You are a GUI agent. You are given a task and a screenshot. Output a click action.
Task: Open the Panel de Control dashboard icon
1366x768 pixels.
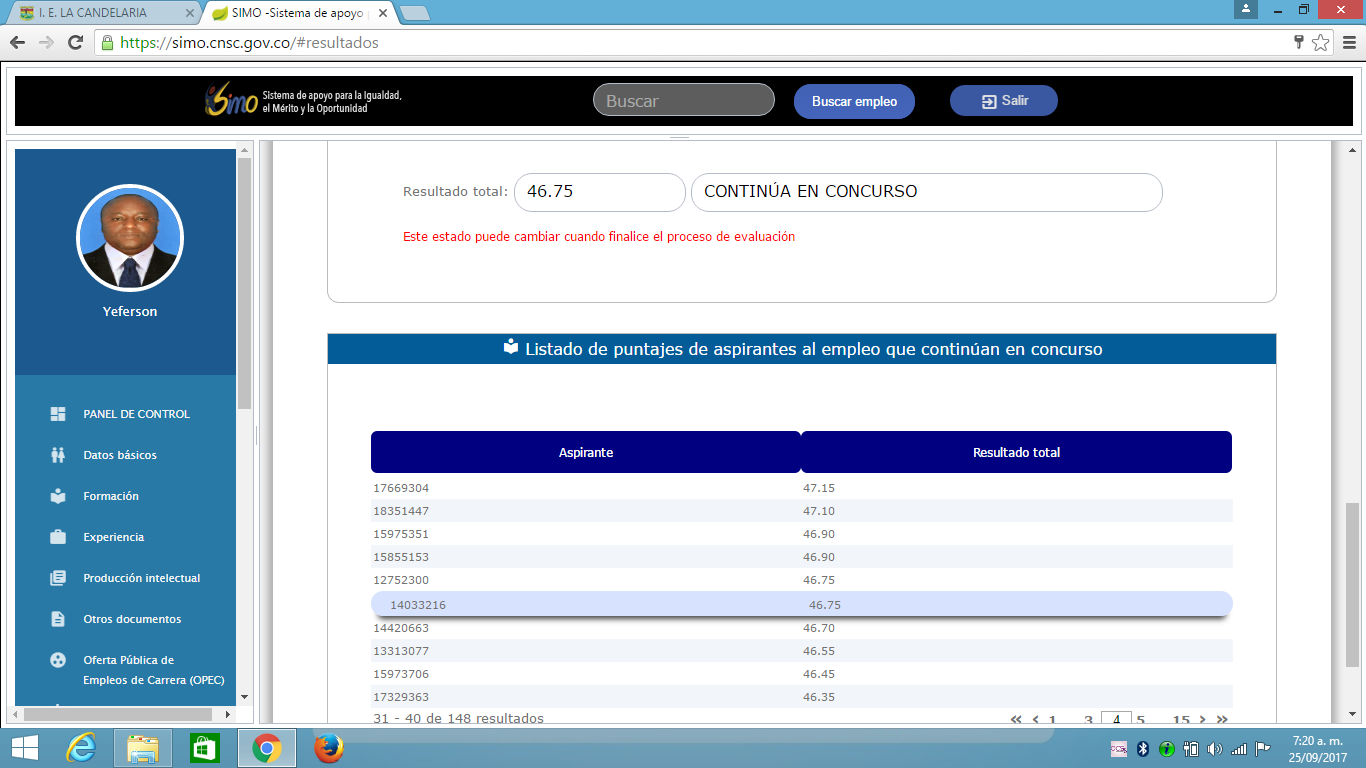coord(58,414)
